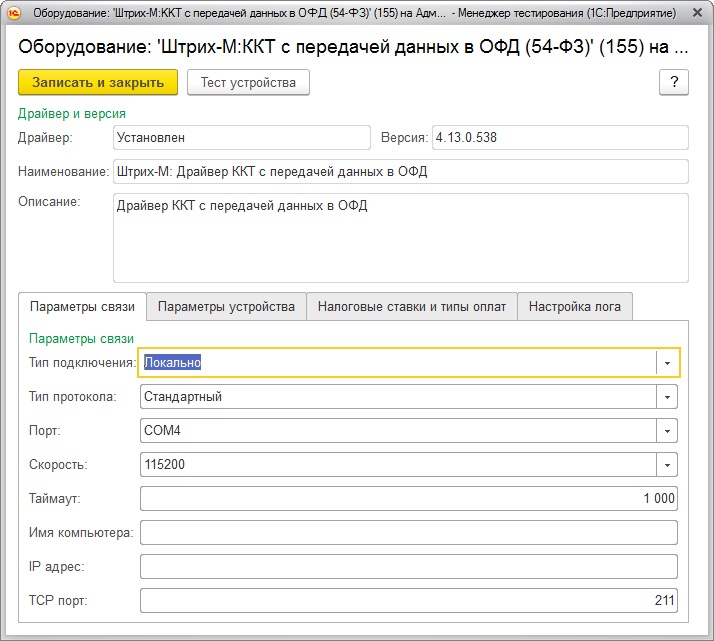Expand the 'Тип подключения' dropdown arrow
Screen dimensions: 714x641
click(x=667, y=363)
